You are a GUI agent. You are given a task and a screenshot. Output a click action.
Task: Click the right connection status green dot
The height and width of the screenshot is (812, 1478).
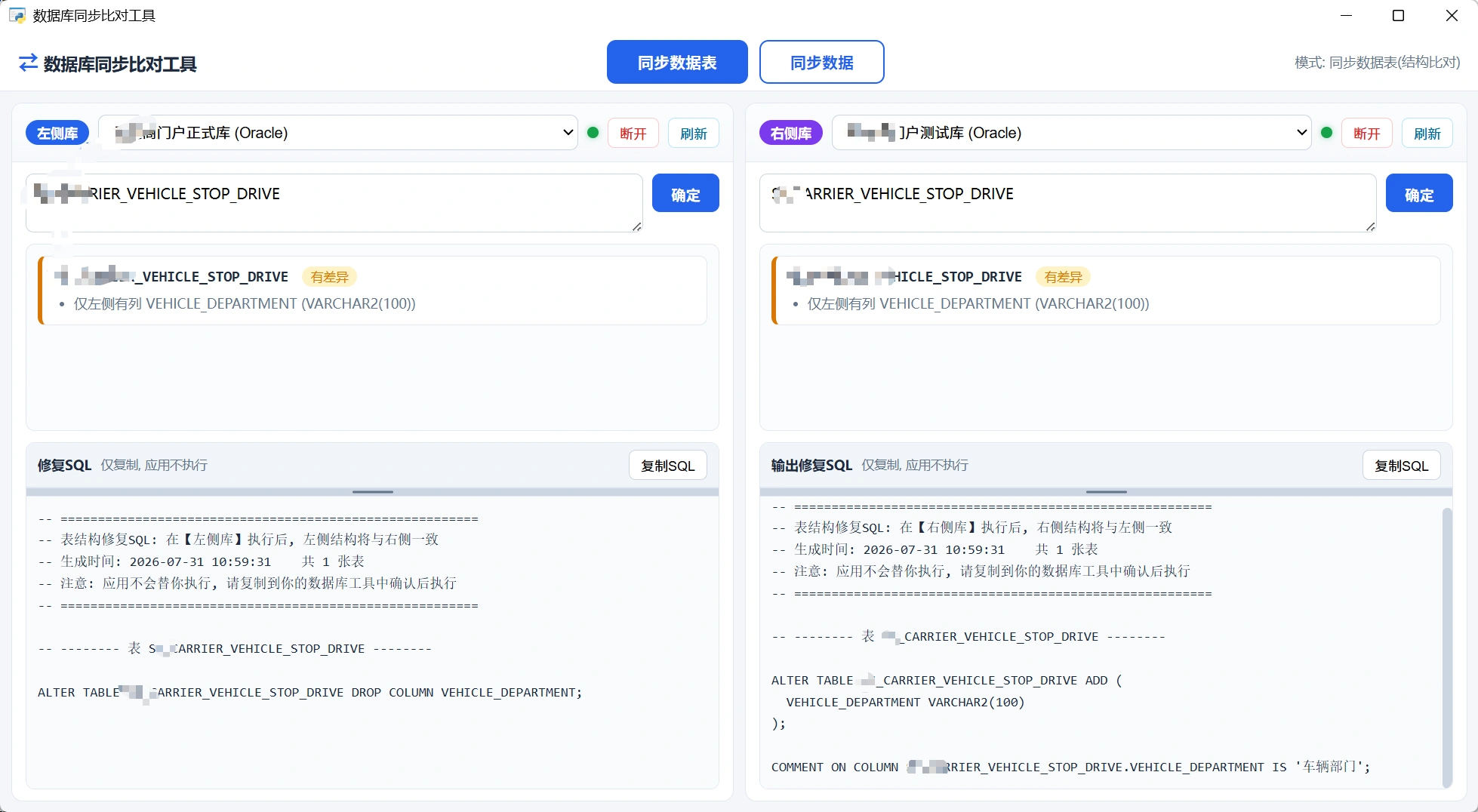point(1326,133)
